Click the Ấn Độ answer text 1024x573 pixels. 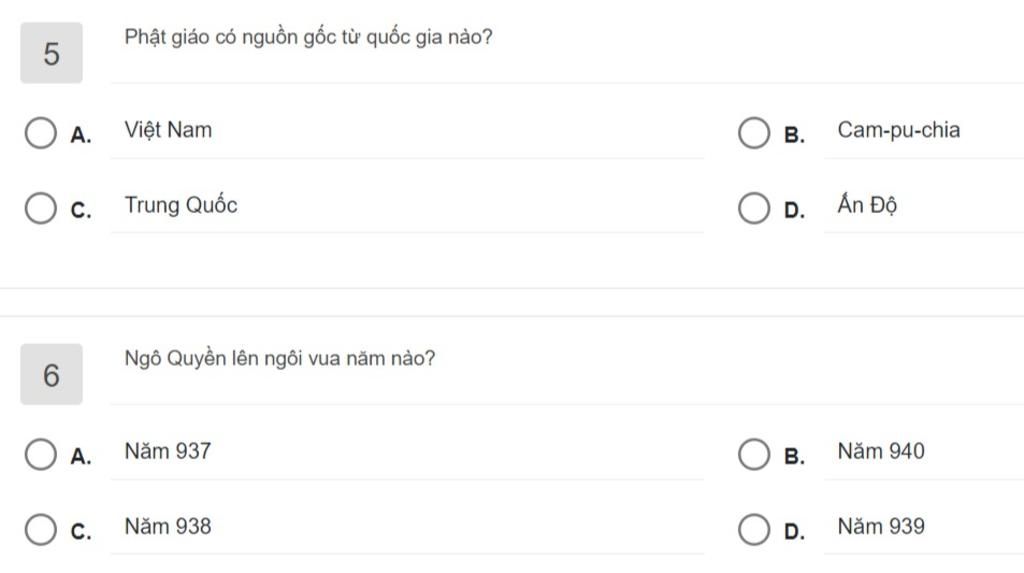[x=867, y=205]
